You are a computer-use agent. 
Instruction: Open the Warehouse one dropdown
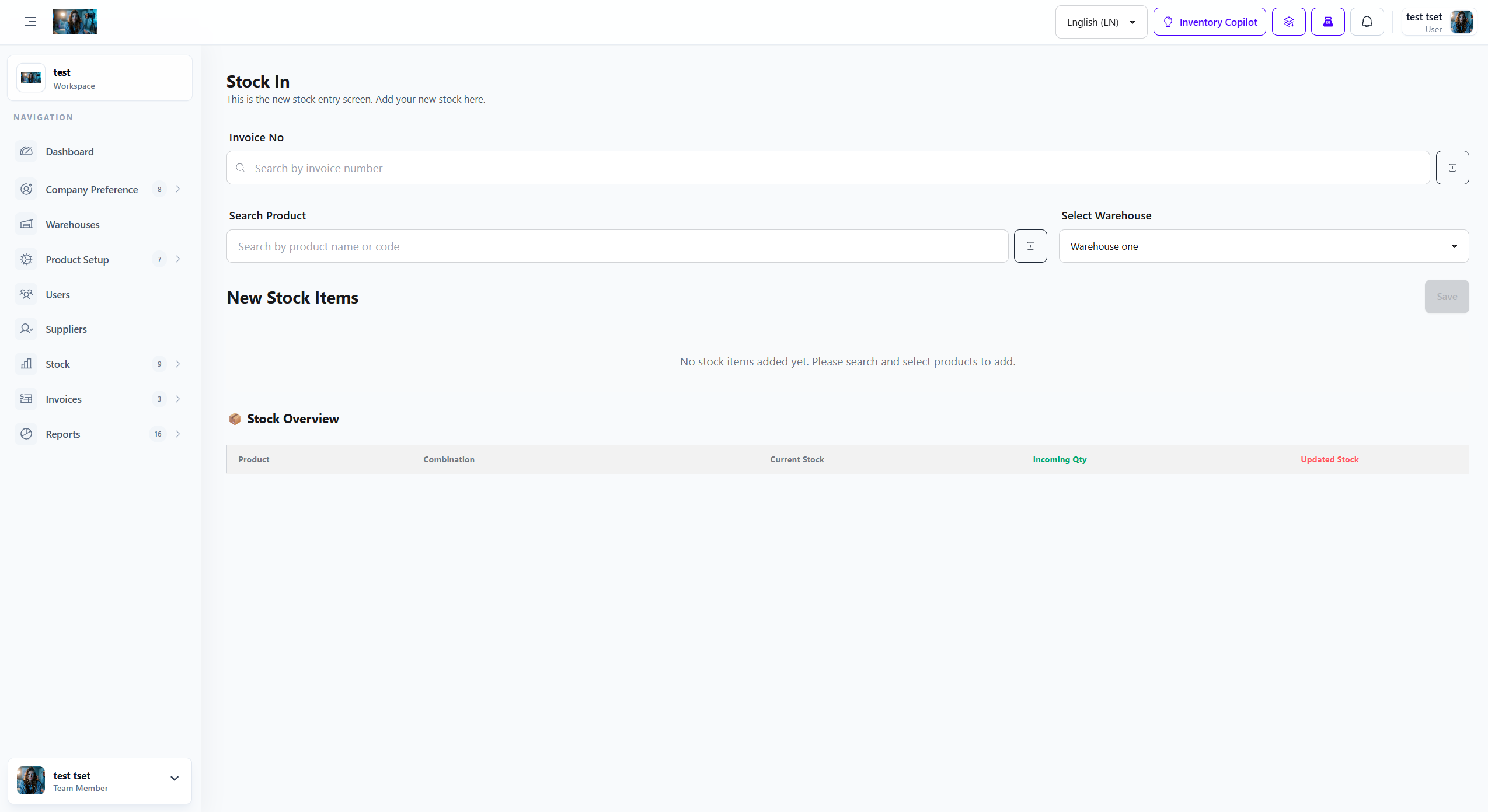1264,246
